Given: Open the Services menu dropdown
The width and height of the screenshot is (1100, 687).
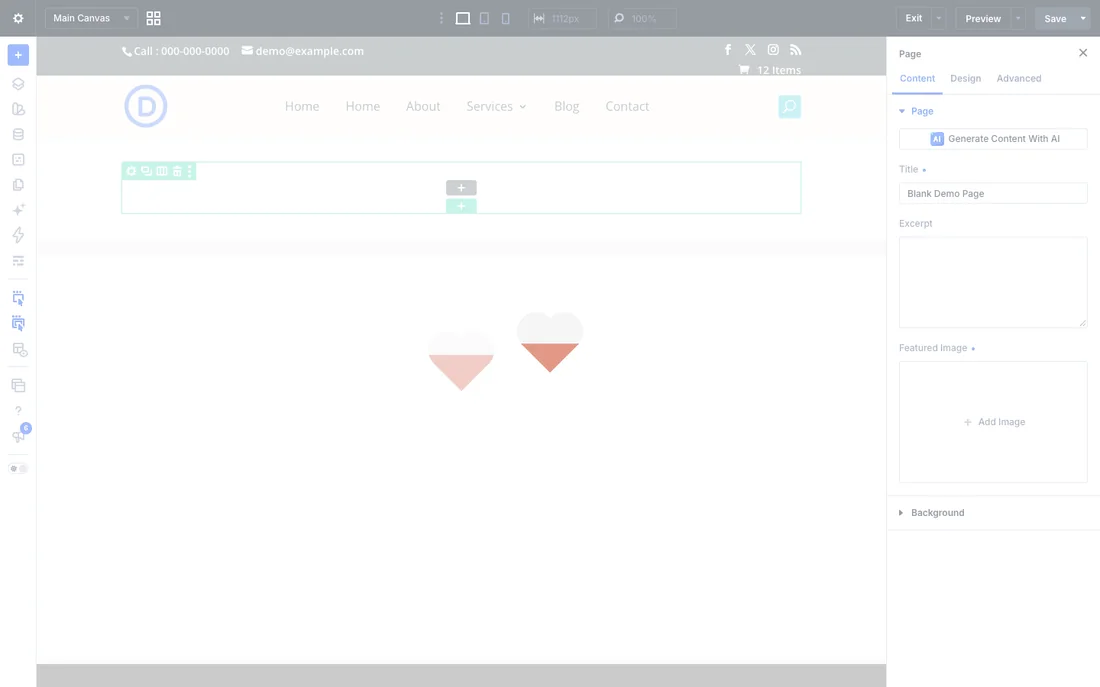Looking at the screenshot, I should coord(496,106).
